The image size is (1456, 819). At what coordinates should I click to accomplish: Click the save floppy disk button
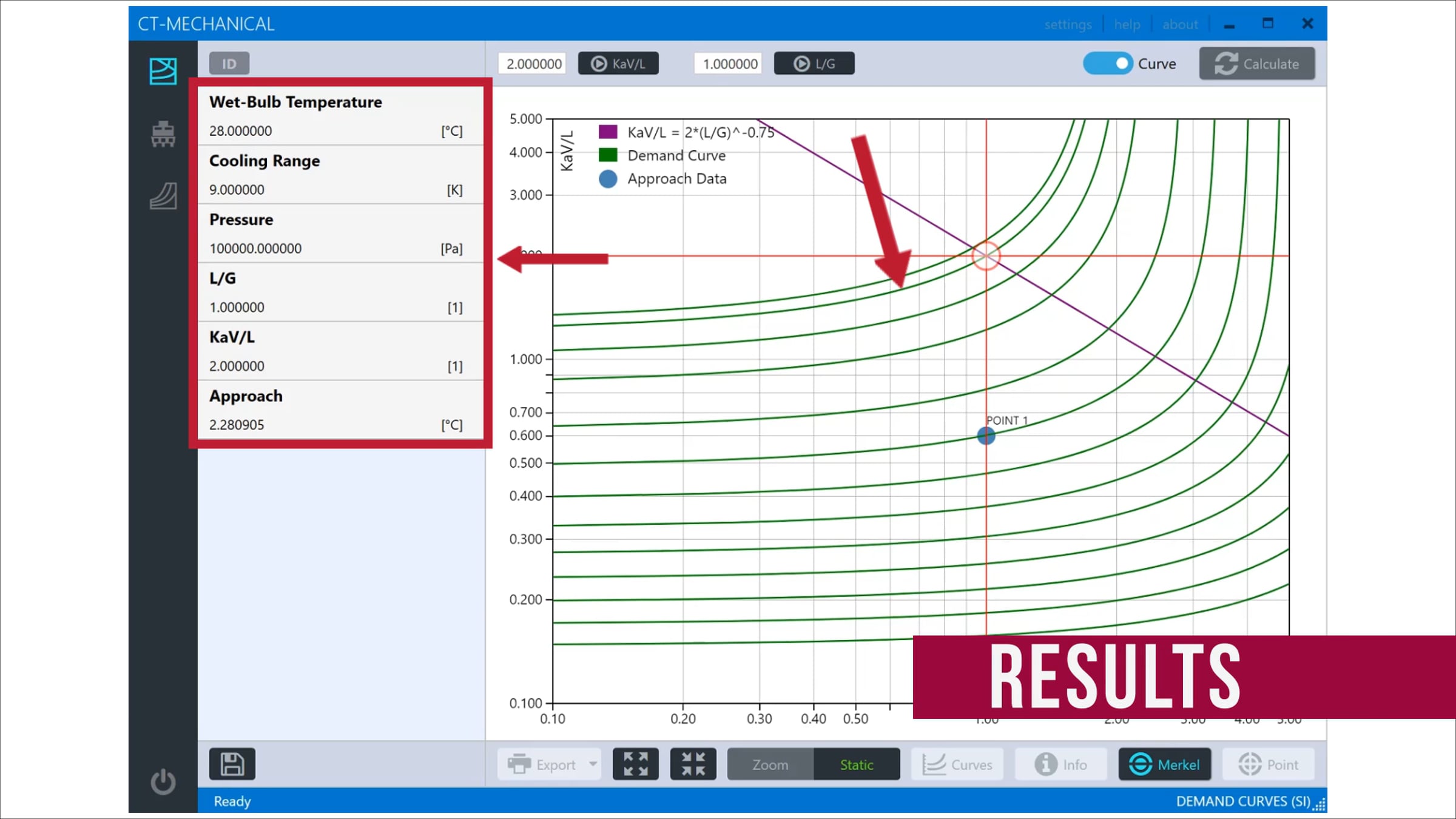(x=232, y=764)
